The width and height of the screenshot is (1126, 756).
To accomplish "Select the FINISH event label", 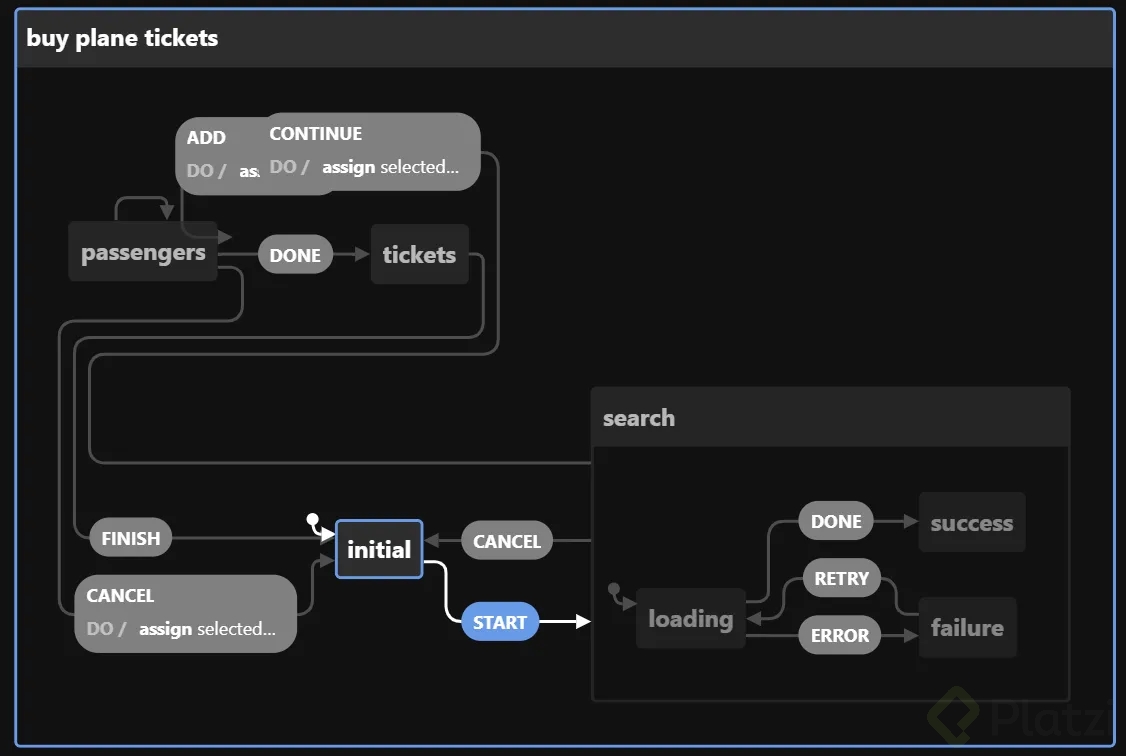I will [x=131, y=539].
